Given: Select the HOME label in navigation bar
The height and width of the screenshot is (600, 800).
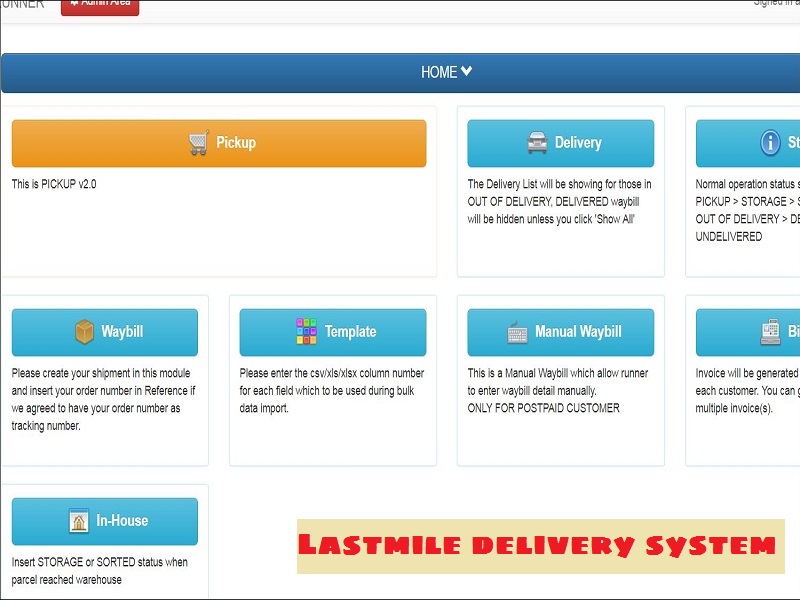Looking at the screenshot, I should tap(438, 72).
